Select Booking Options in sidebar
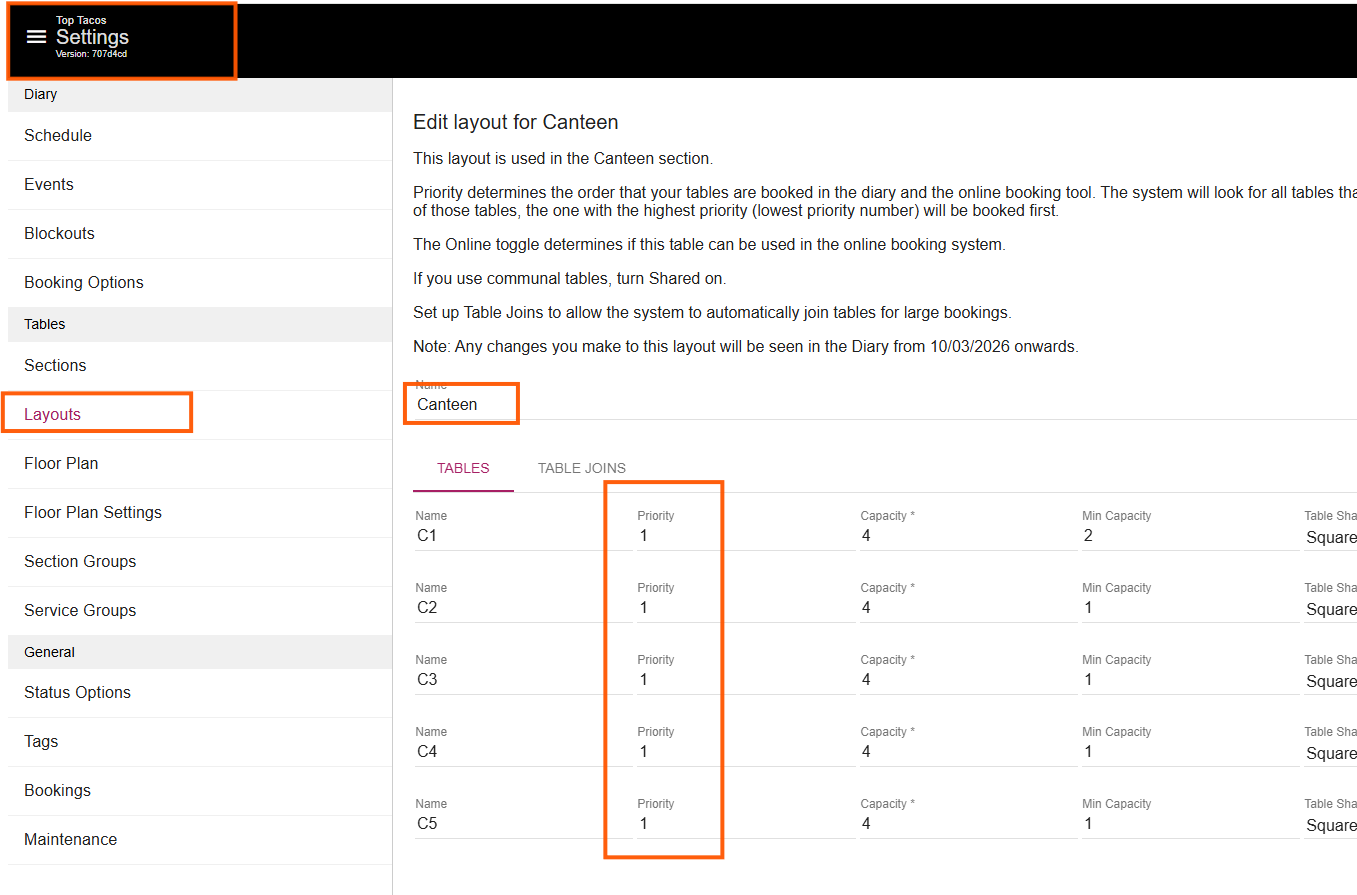The width and height of the screenshot is (1357, 895). pyautogui.click(x=84, y=283)
